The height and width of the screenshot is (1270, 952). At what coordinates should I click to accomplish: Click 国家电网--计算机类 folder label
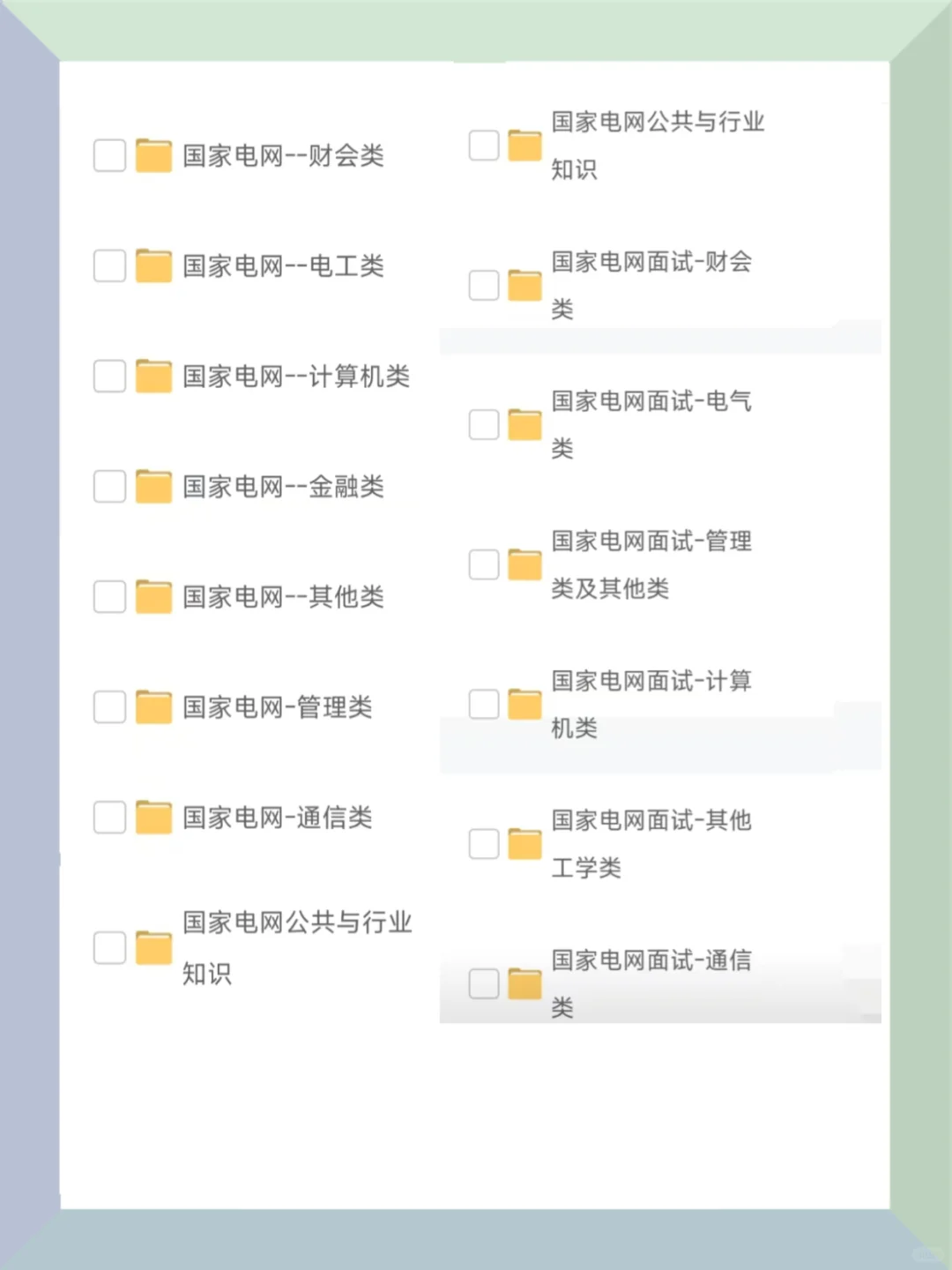296,377
